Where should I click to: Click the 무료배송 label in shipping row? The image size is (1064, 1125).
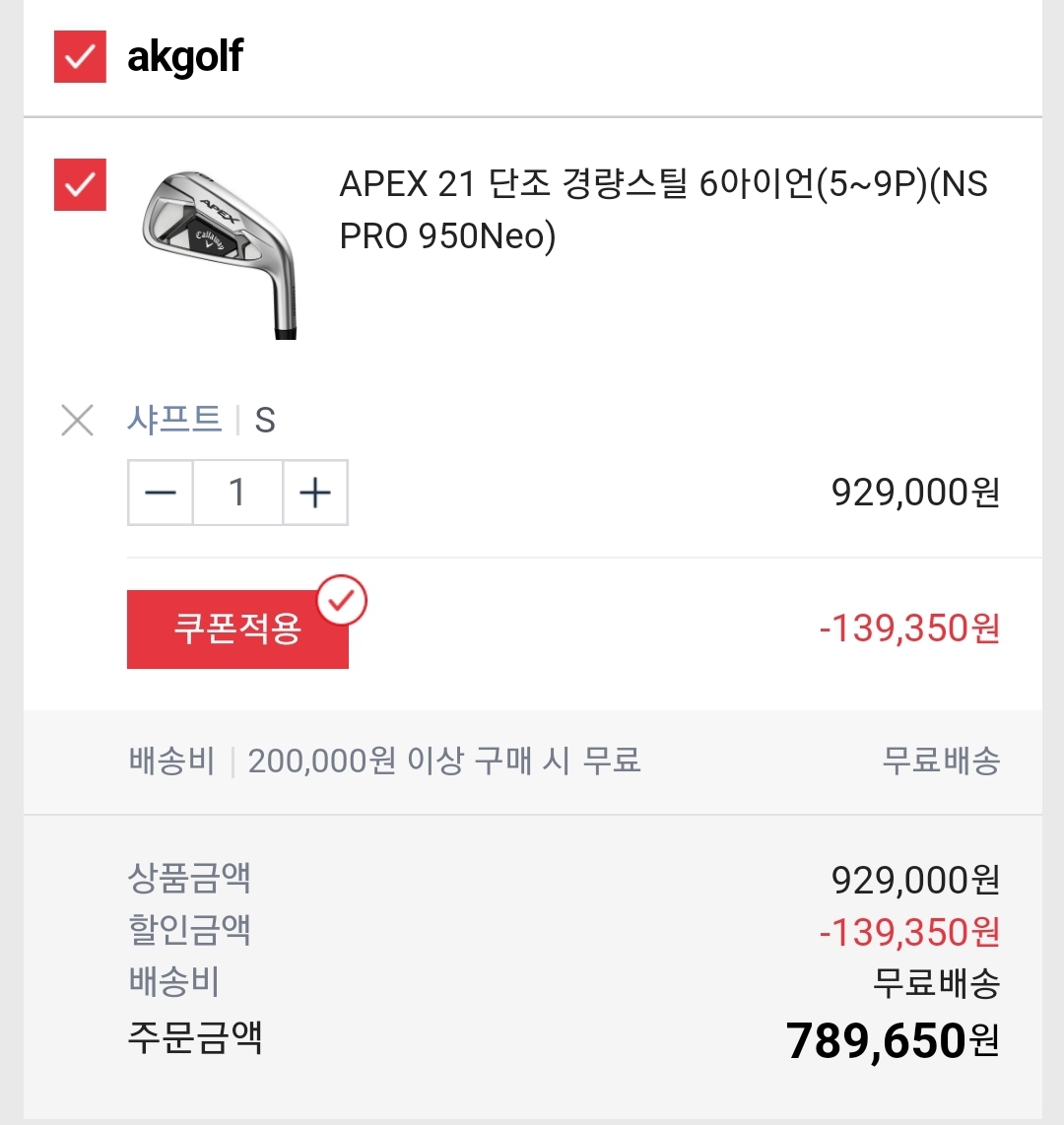tap(941, 761)
